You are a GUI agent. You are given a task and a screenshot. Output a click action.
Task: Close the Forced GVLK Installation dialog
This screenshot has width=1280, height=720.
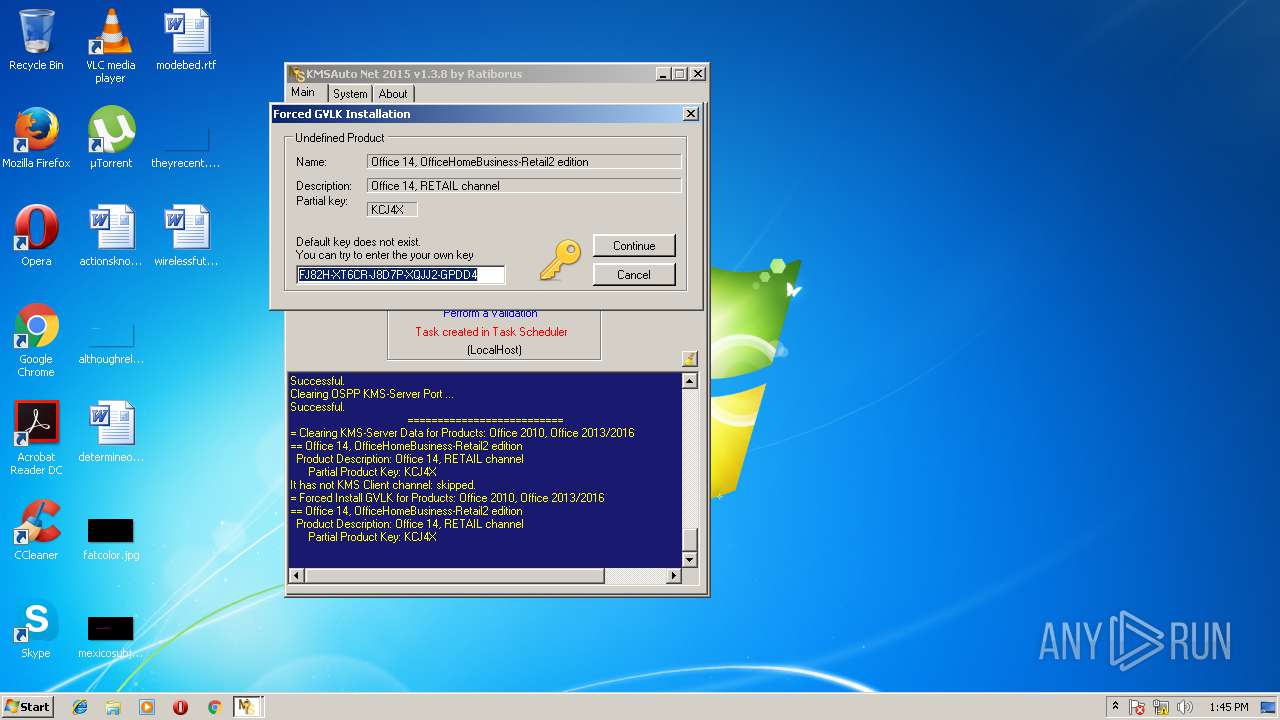coord(690,114)
